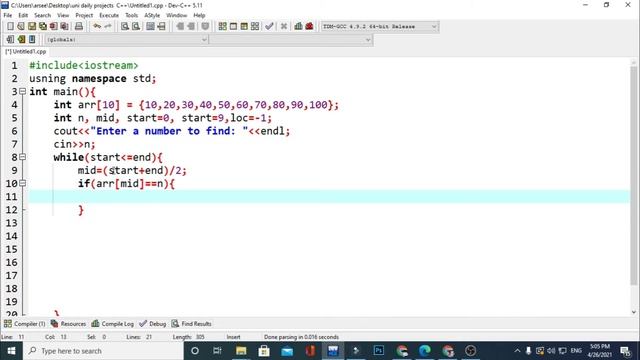Create a new source file from toolbar

pos(10,27)
